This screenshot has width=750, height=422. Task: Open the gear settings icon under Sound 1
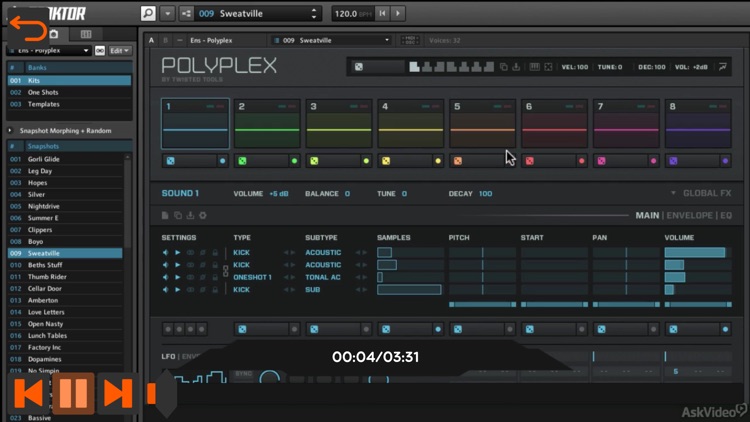click(x=203, y=215)
